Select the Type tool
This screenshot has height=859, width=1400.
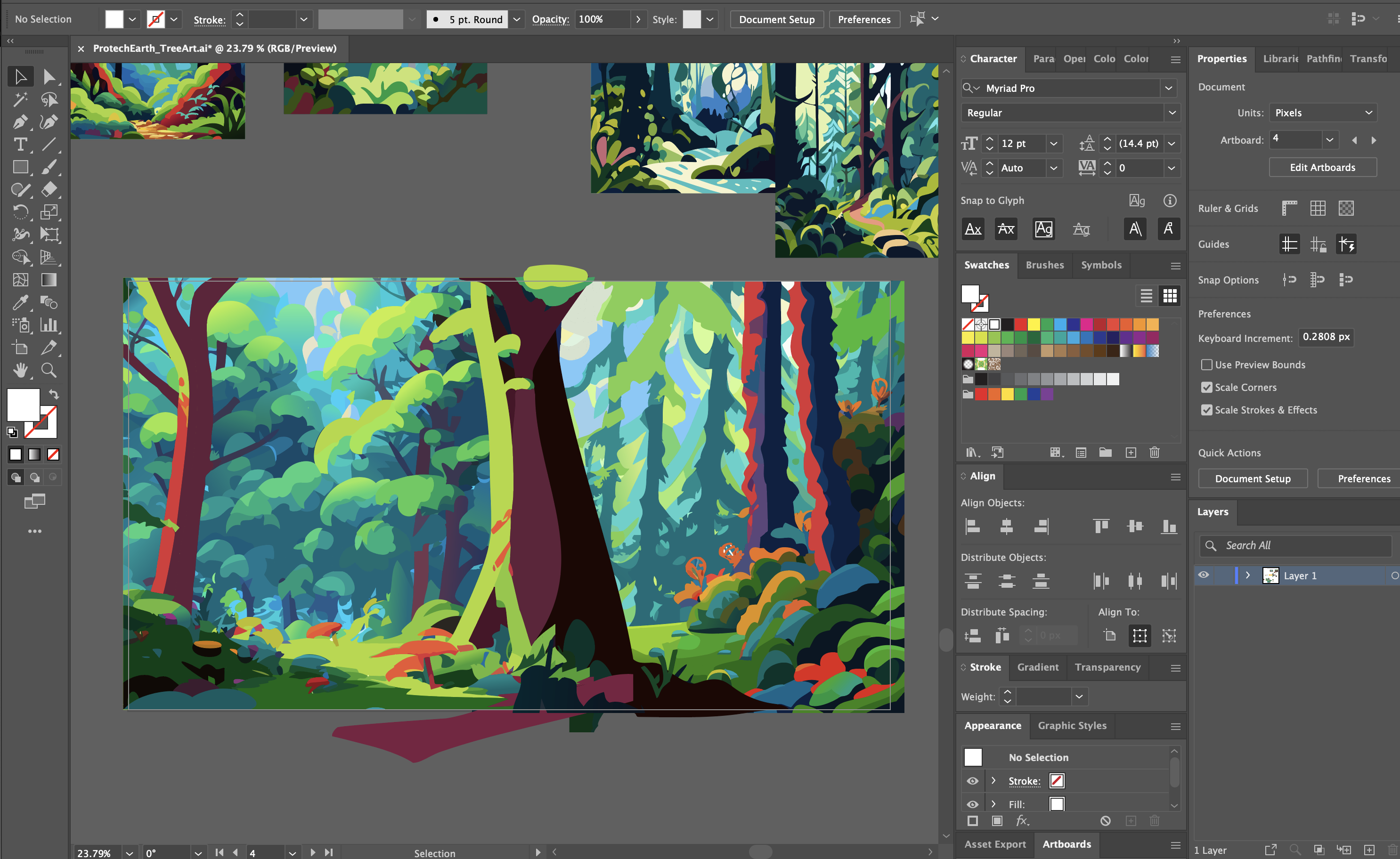click(20, 144)
